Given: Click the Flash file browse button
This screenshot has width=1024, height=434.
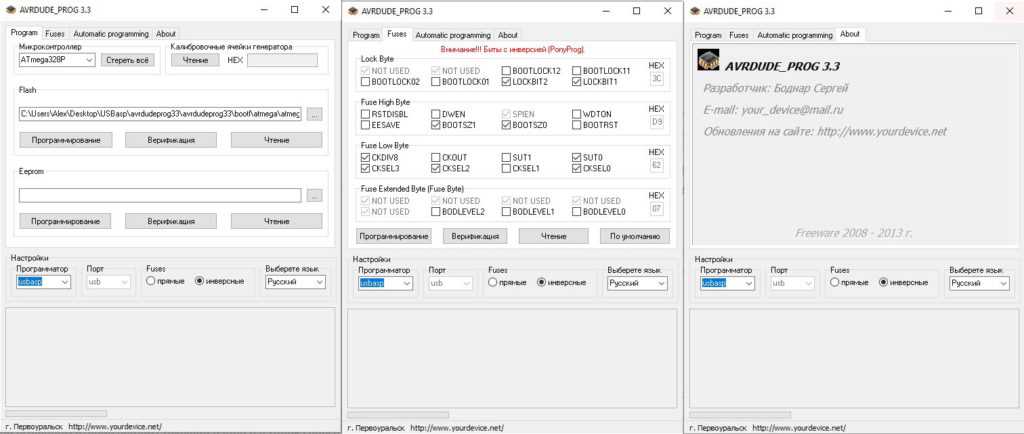Looking at the screenshot, I should (314, 114).
